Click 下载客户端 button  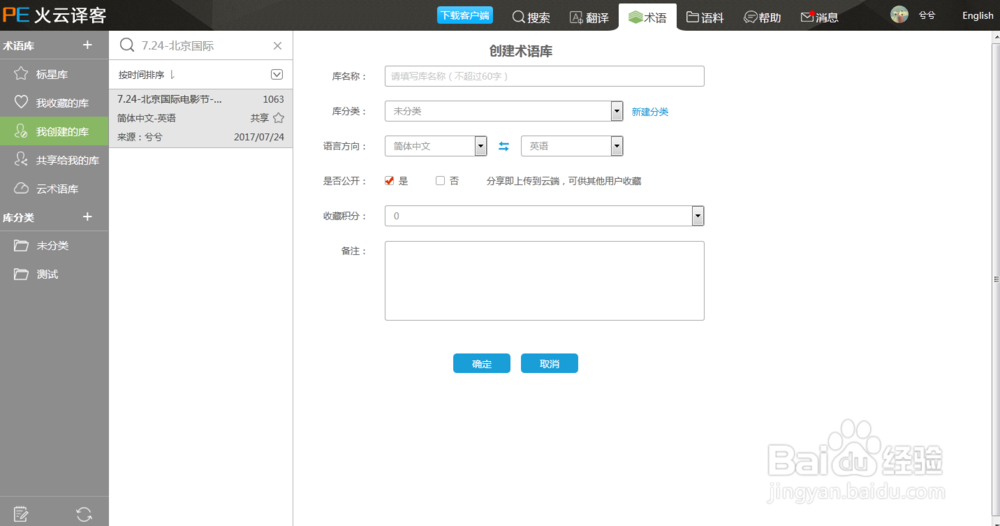pyautogui.click(x=465, y=15)
